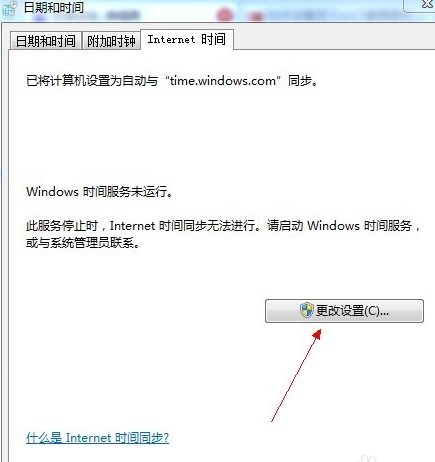
Task: Click the Windows 时间服务未运行 status message
Action: click(x=99, y=192)
